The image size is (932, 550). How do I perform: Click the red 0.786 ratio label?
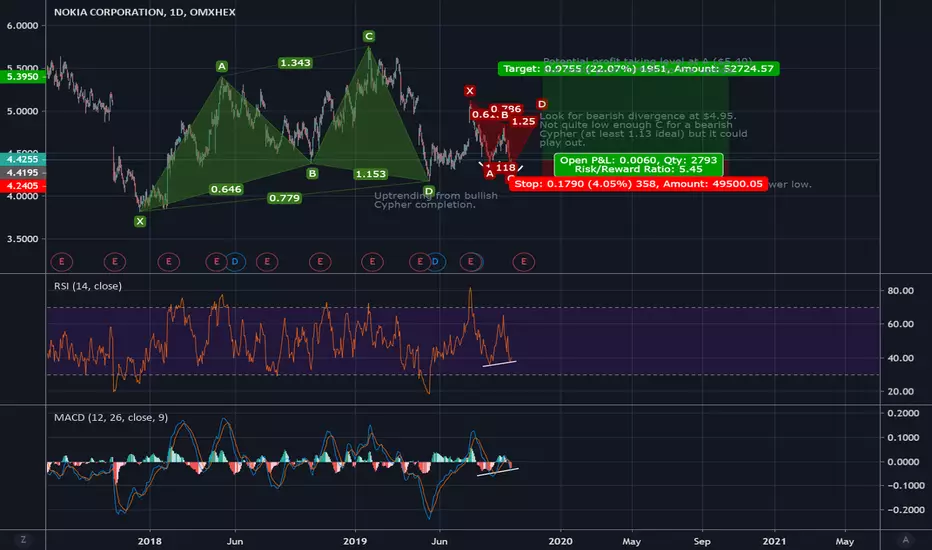[x=507, y=108]
